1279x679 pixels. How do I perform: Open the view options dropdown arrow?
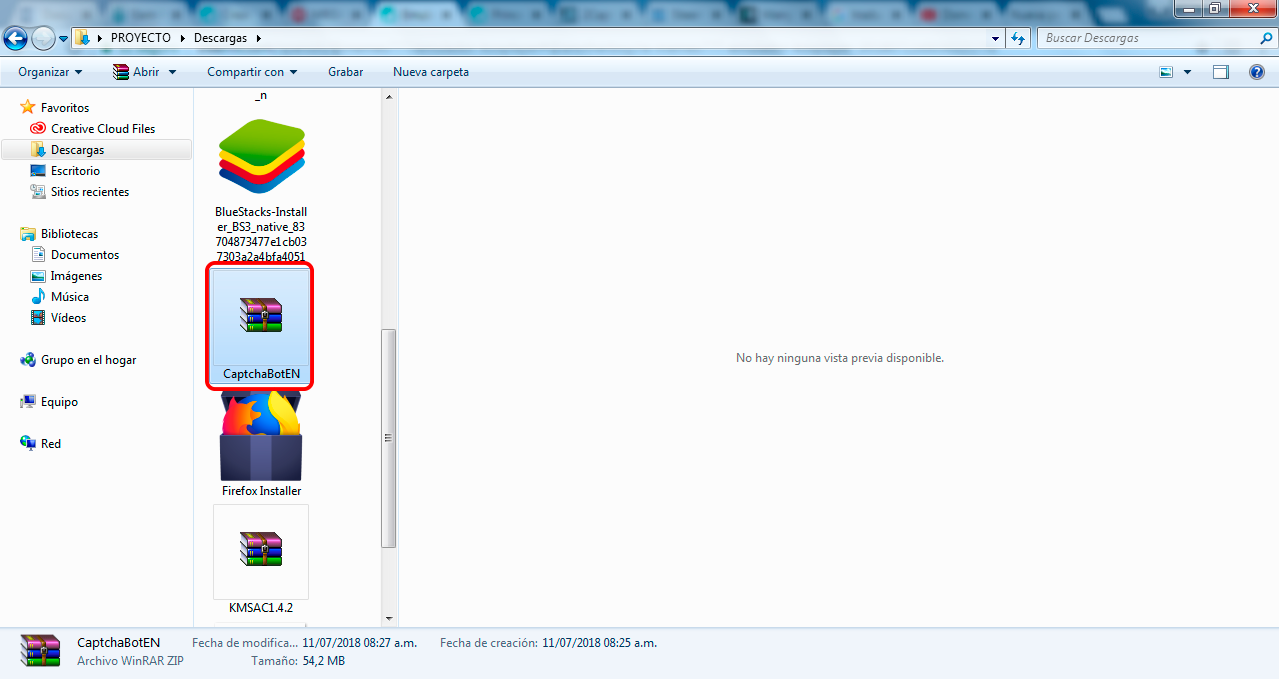point(1187,72)
